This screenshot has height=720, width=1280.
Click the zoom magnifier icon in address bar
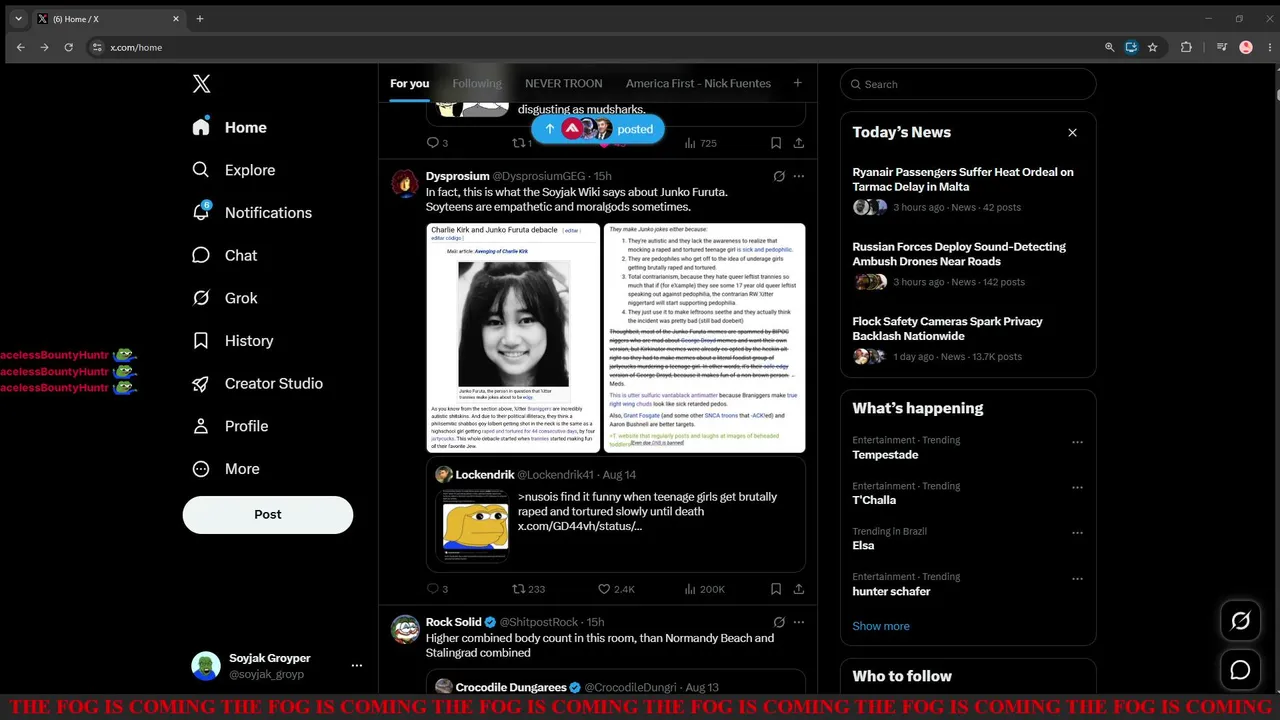[1109, 47]
